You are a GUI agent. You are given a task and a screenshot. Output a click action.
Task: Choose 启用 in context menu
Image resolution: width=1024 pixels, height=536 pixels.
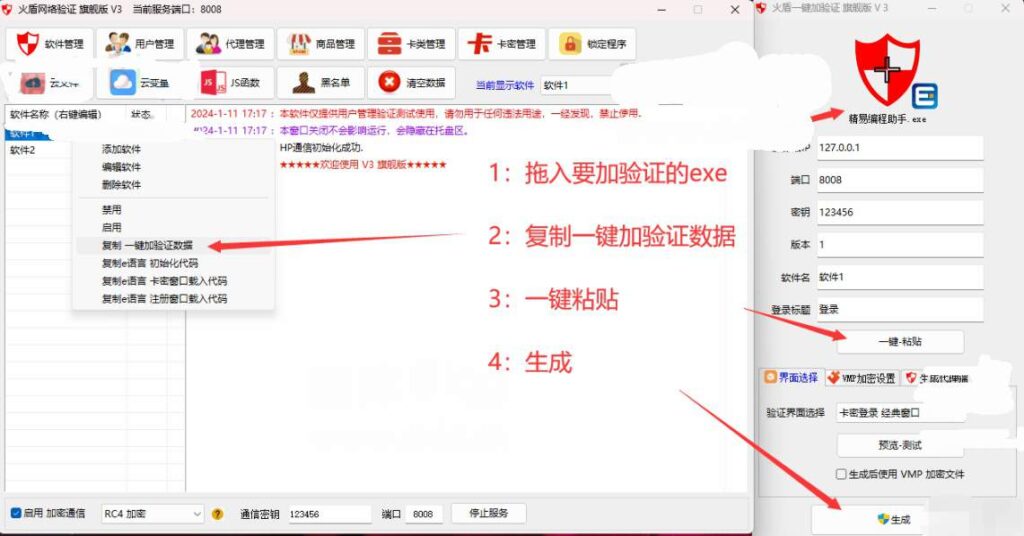(x=112, y=227)
